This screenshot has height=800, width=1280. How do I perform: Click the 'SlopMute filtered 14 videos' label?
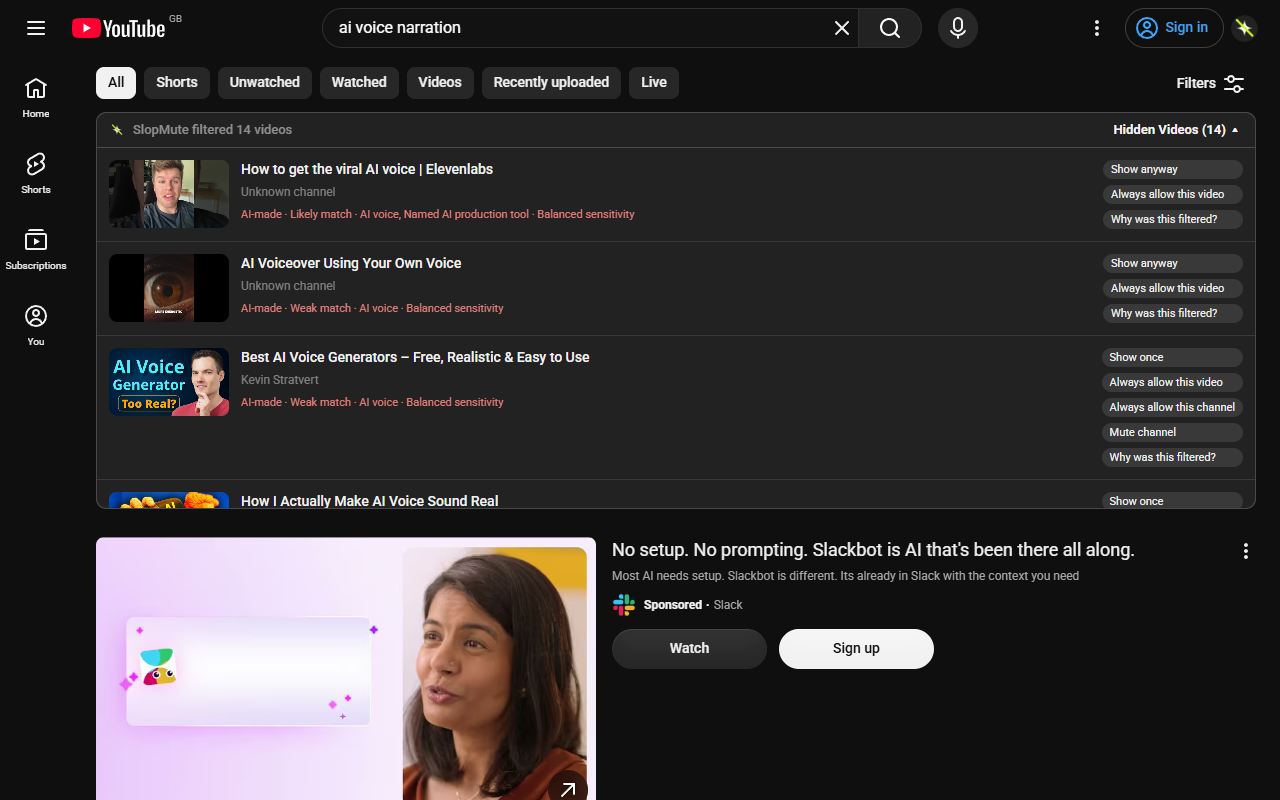click(212, 130)
